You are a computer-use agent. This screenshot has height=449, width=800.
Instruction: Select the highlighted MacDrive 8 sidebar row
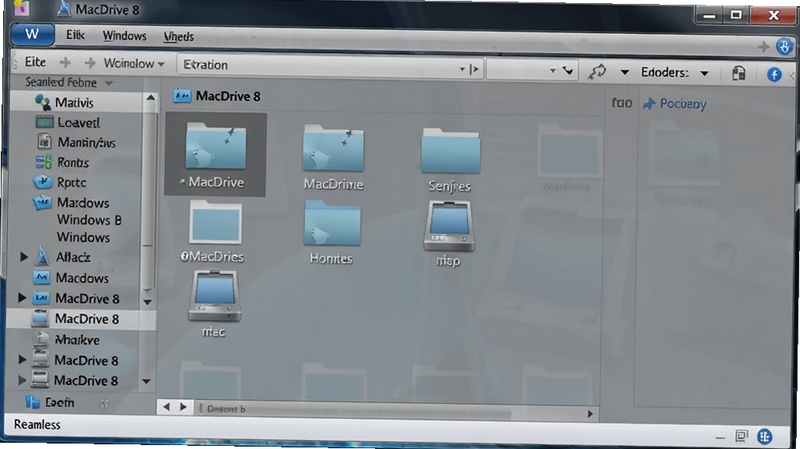click(81, 319)
